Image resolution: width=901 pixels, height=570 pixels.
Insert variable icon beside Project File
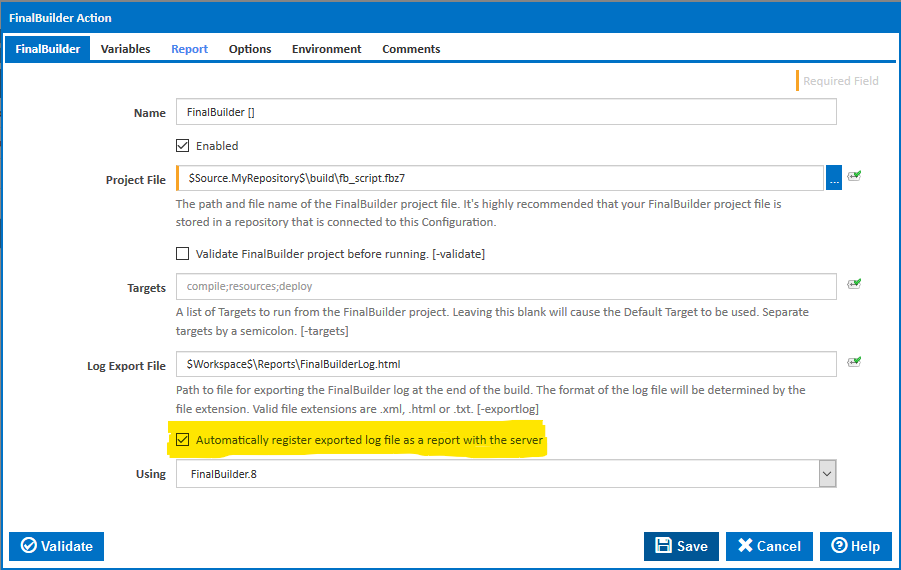pos(854,176)
